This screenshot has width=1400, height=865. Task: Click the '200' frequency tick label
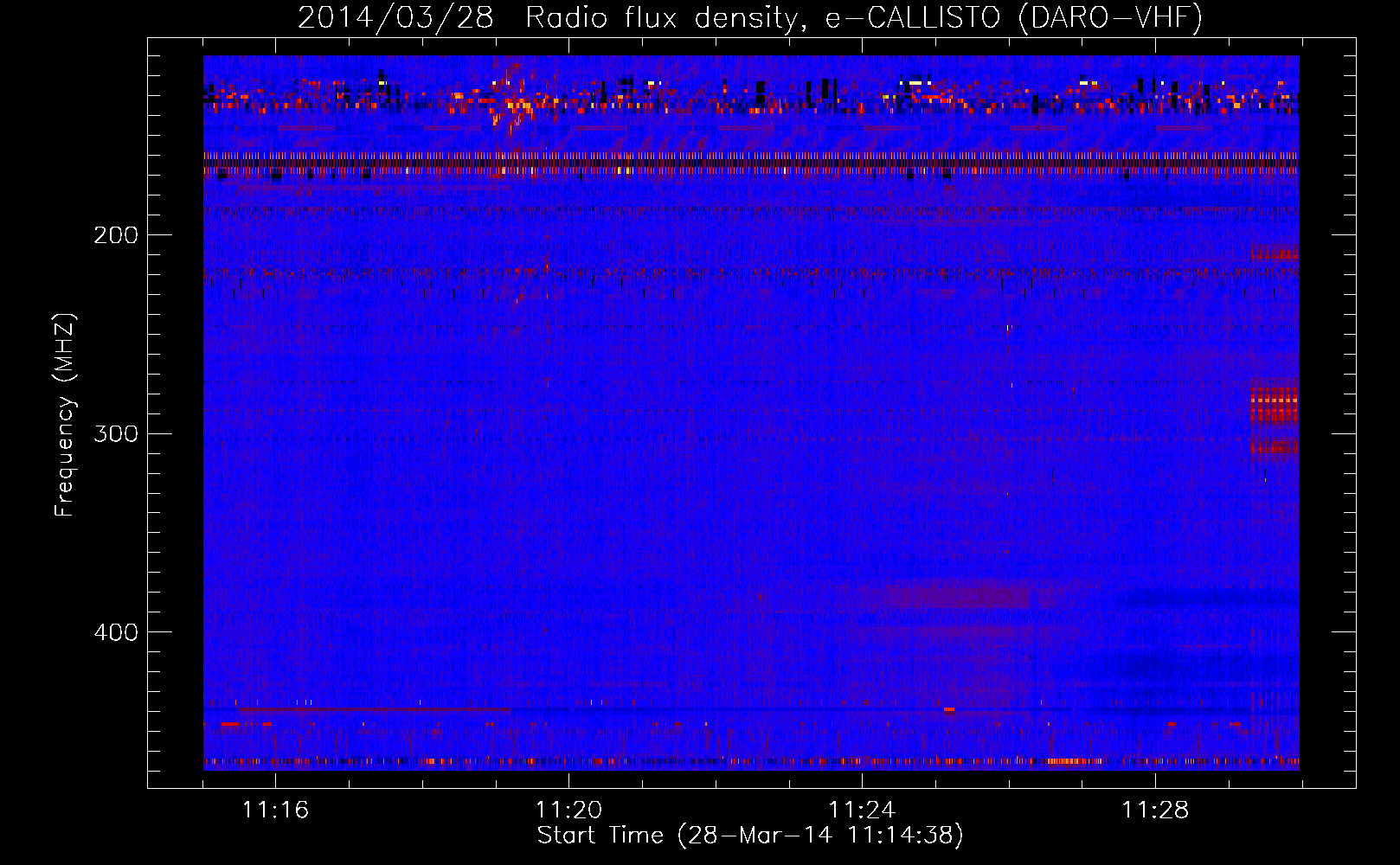pyautogui.click(x=116, y=235)
